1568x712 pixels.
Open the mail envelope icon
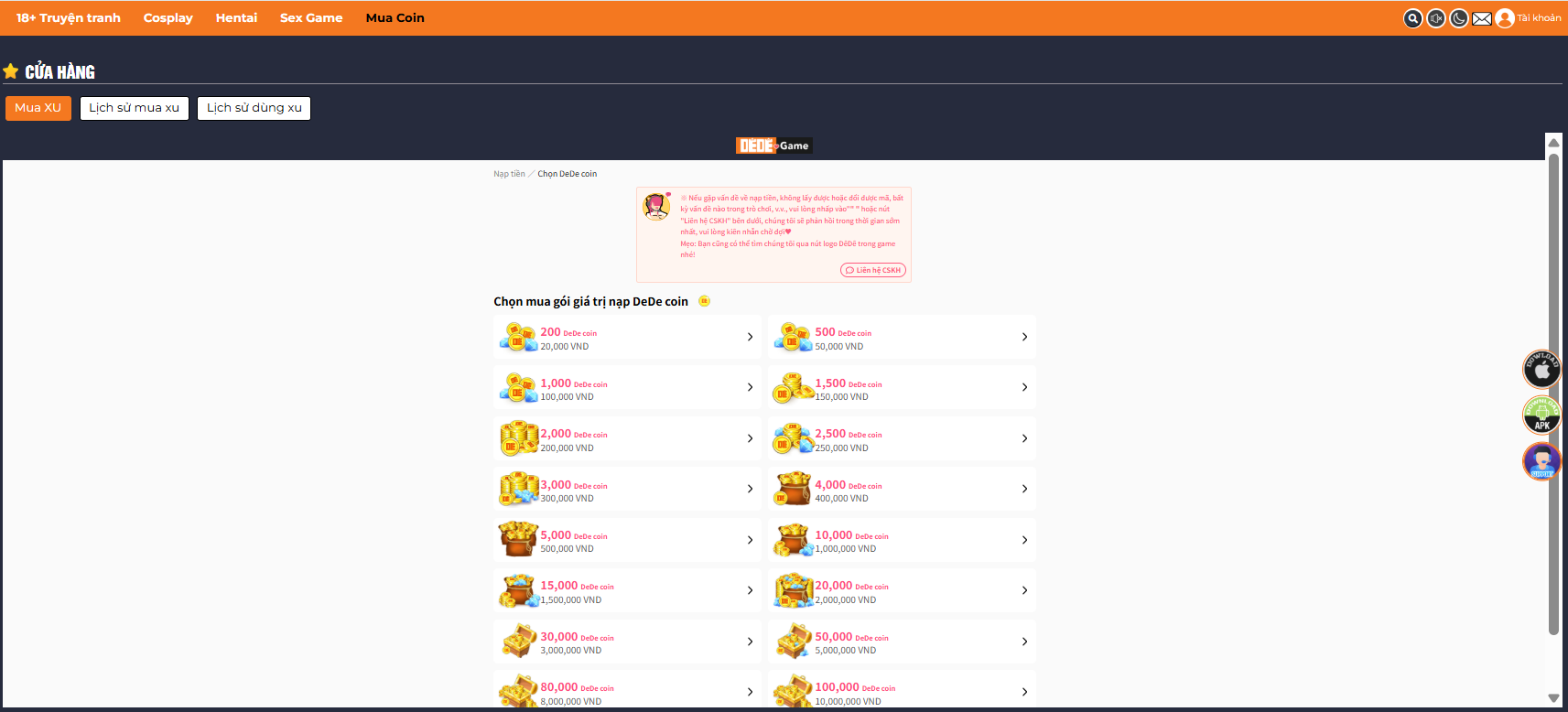click(1482, 18)
